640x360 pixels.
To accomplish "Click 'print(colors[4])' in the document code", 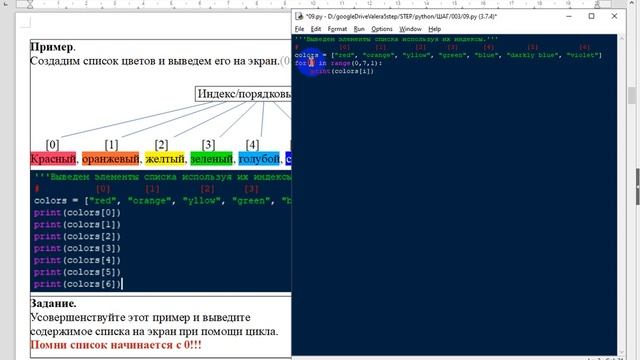I will pos(78,260).
